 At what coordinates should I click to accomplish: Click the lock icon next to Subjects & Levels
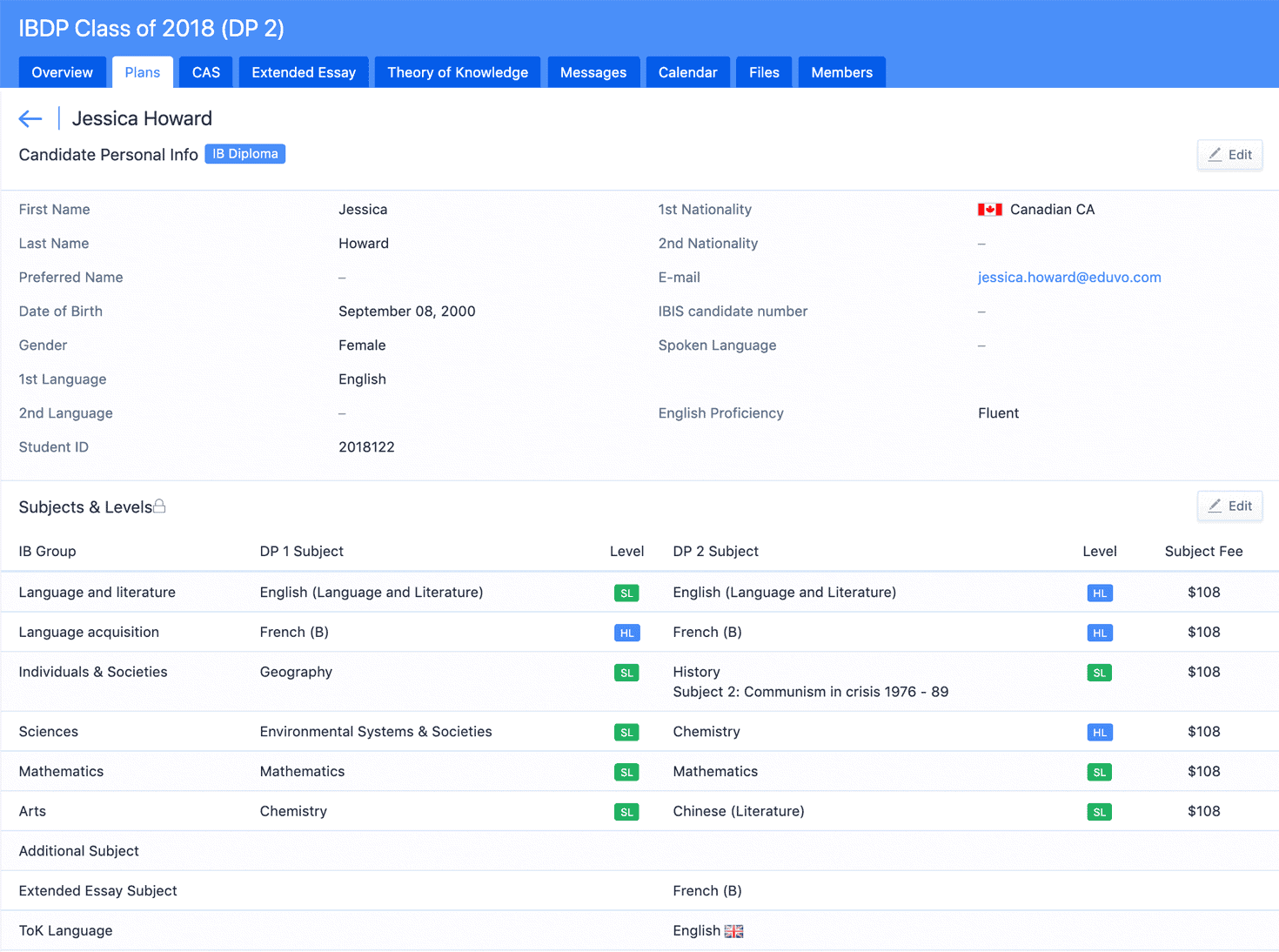tap(160, 506)
